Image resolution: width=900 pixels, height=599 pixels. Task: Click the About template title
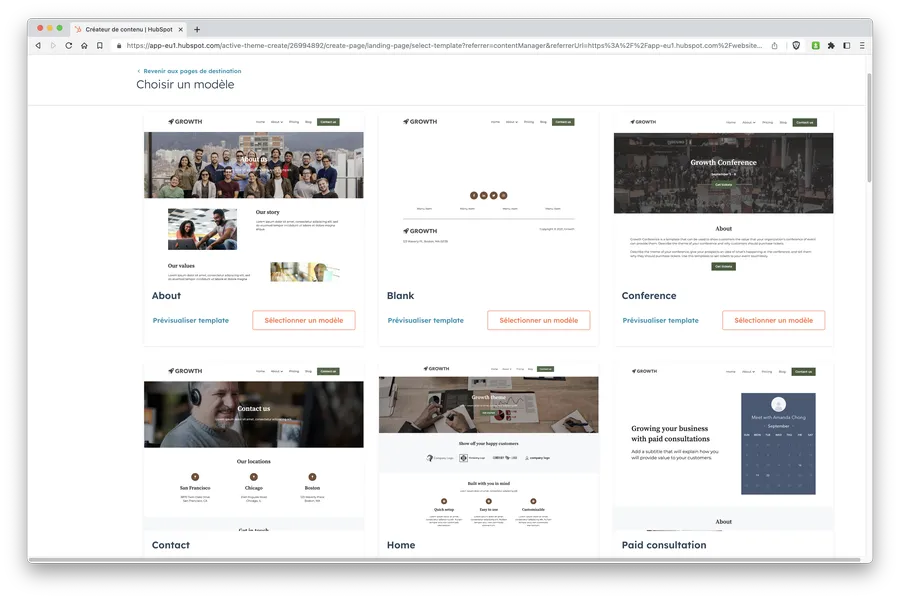pos(166,295)
